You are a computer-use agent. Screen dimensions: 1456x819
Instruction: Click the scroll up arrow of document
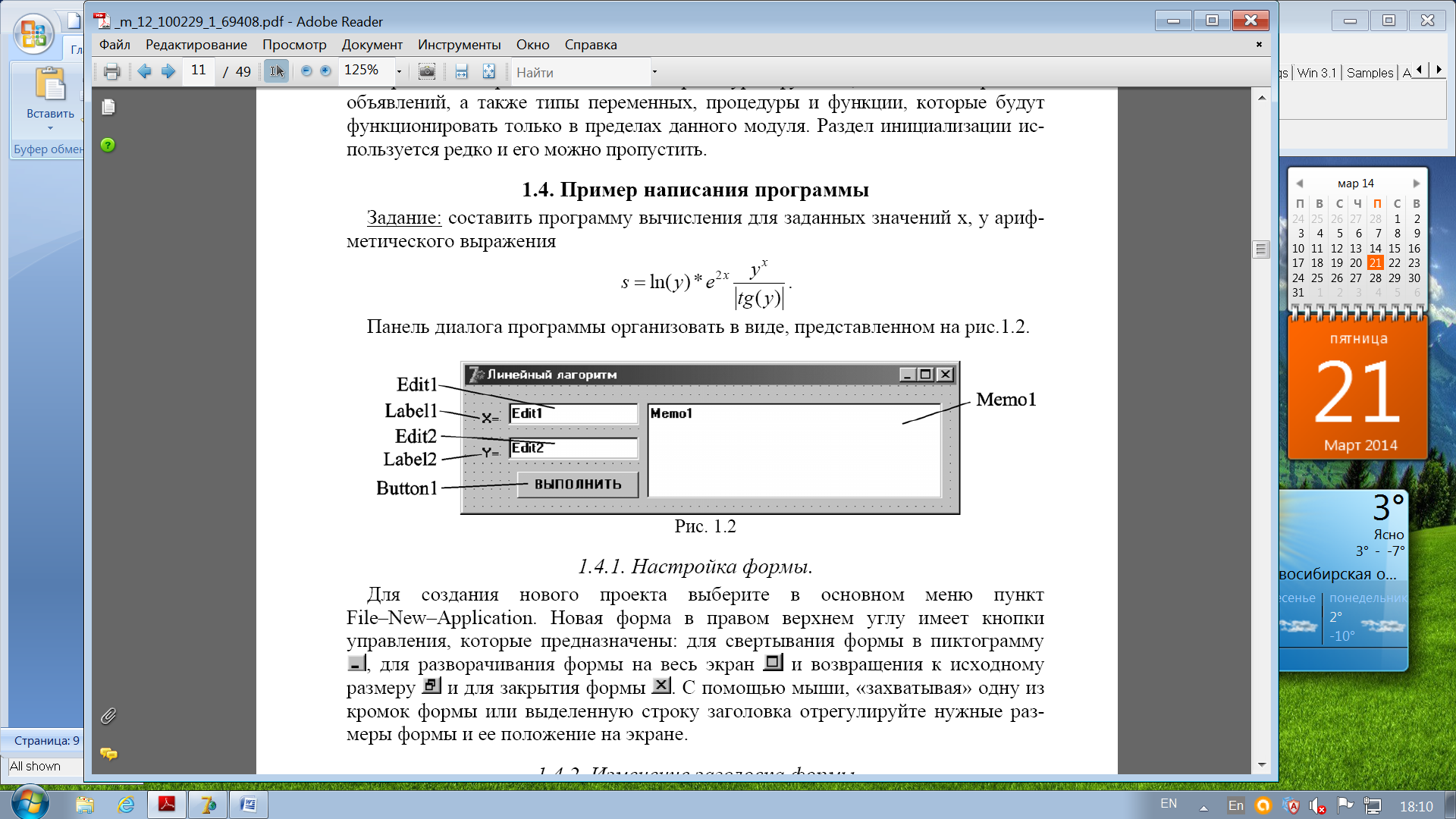point(1261,98)
